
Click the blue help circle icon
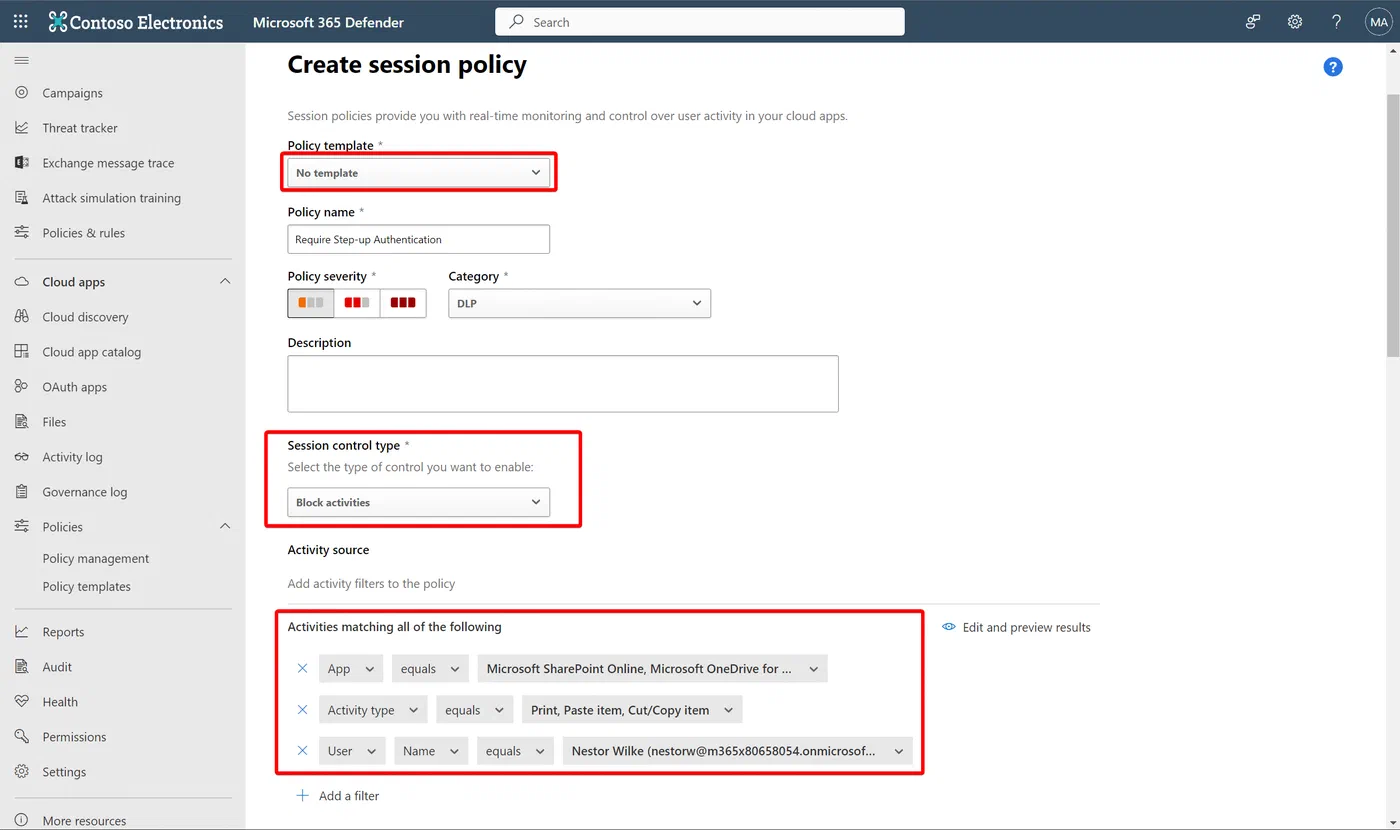click(x=1332, y=67)
